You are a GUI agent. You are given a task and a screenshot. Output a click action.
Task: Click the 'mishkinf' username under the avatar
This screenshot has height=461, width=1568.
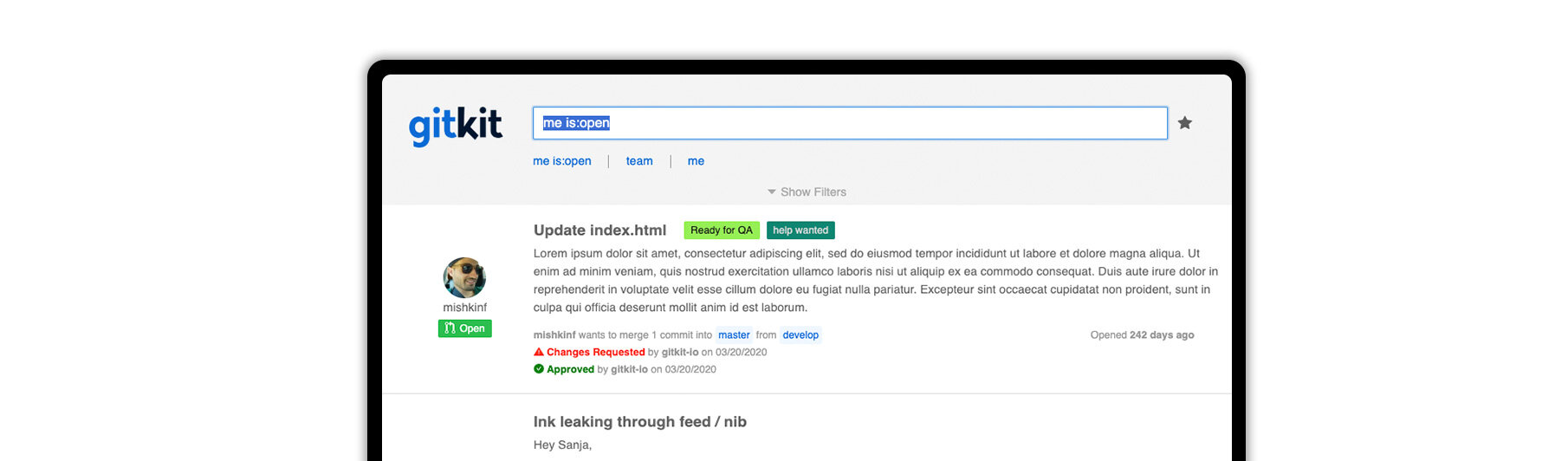click(x=464, y=308)
